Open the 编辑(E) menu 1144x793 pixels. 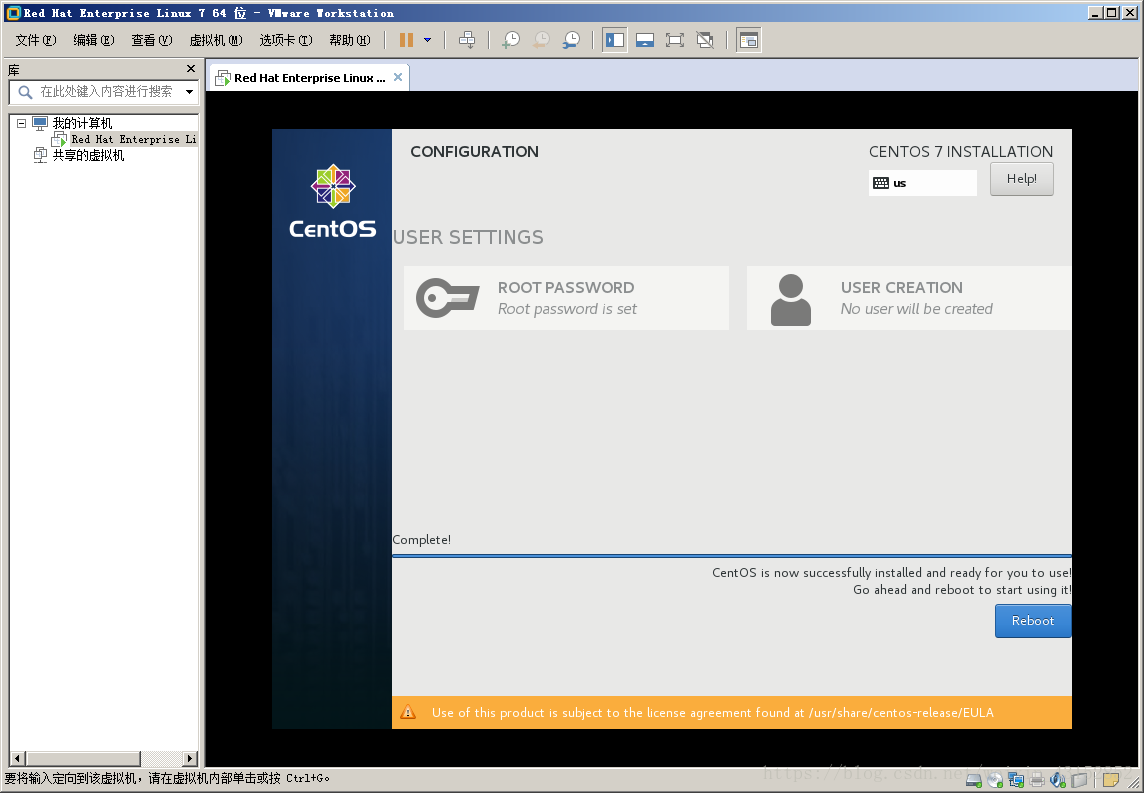coord(93,40)
